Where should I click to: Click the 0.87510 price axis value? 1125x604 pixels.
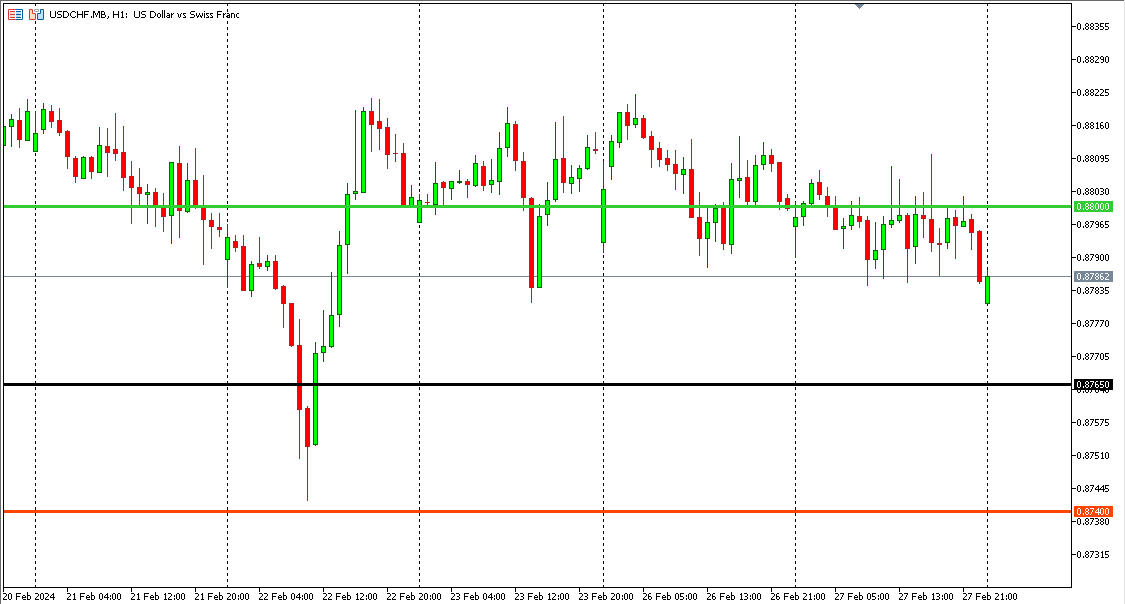(1093, 456)
